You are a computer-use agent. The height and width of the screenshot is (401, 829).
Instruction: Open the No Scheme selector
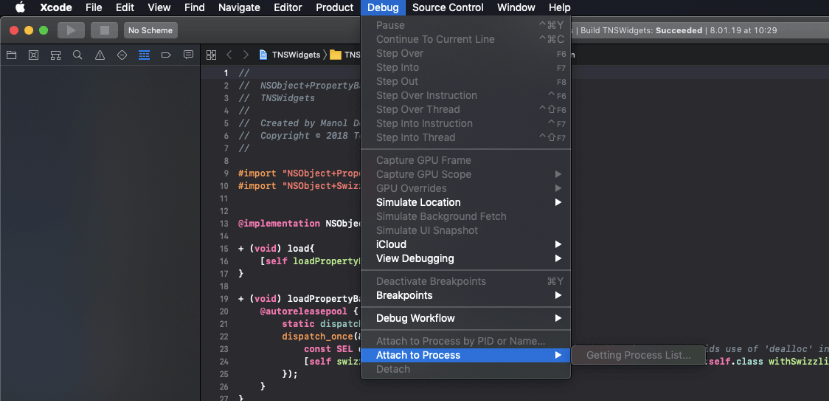151,31
